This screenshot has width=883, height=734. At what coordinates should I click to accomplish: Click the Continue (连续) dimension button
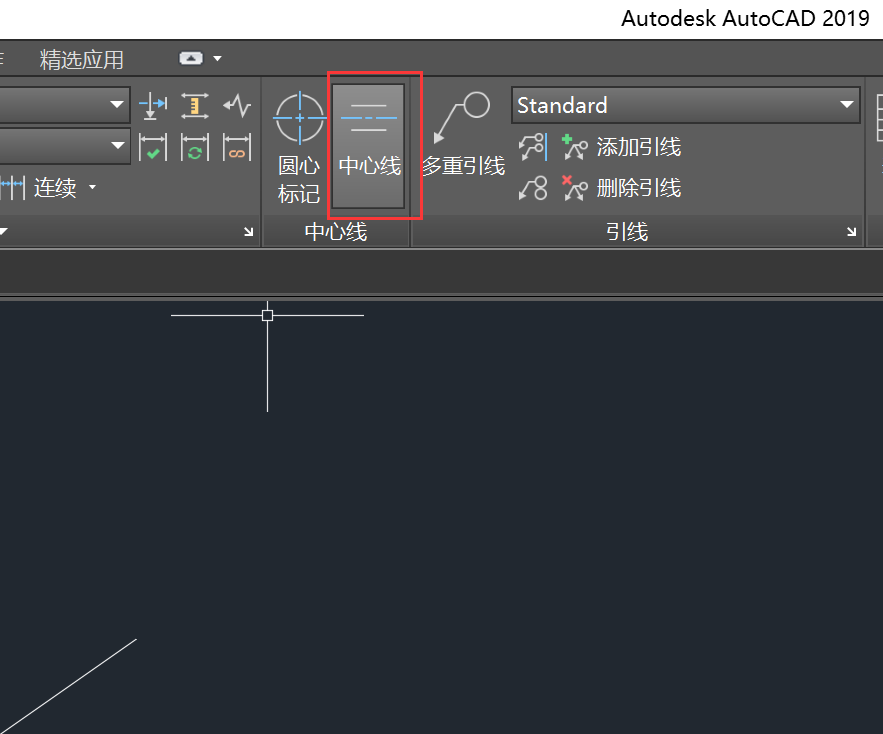coord(38,188)
